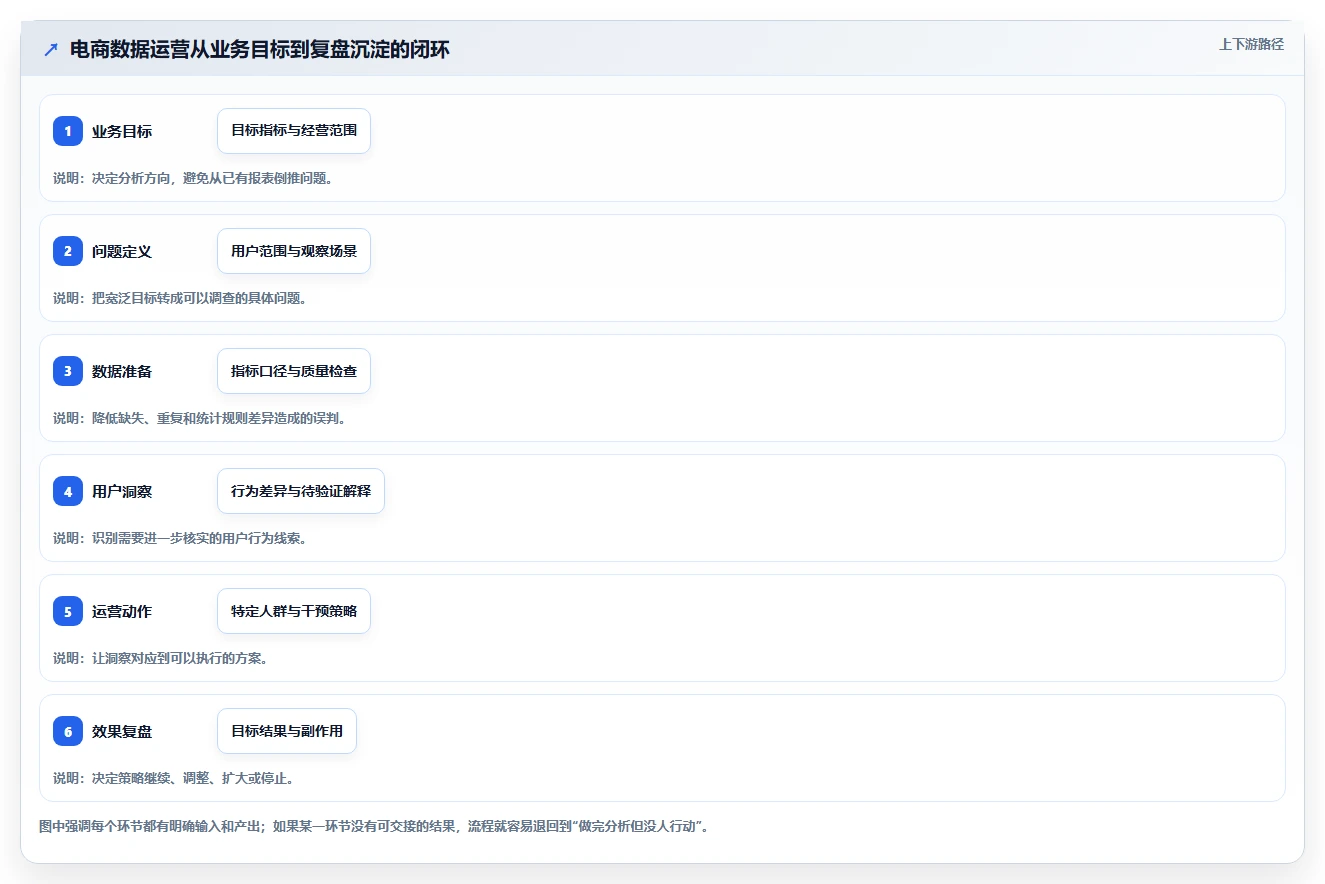Select the 特定人群与干预策略 chip
Image resolution: width=1325 pixels, height=884 pixels.
pyautogui.click(x=294, y=611)
